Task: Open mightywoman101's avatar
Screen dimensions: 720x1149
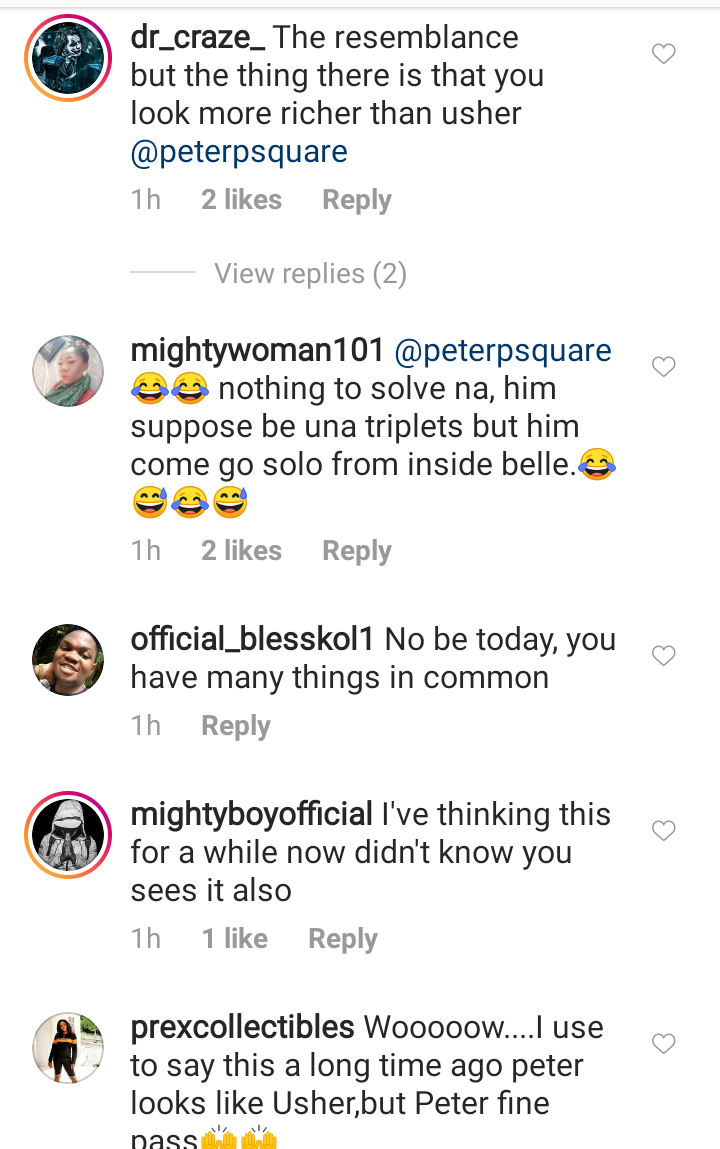Action: pos(68,371)
